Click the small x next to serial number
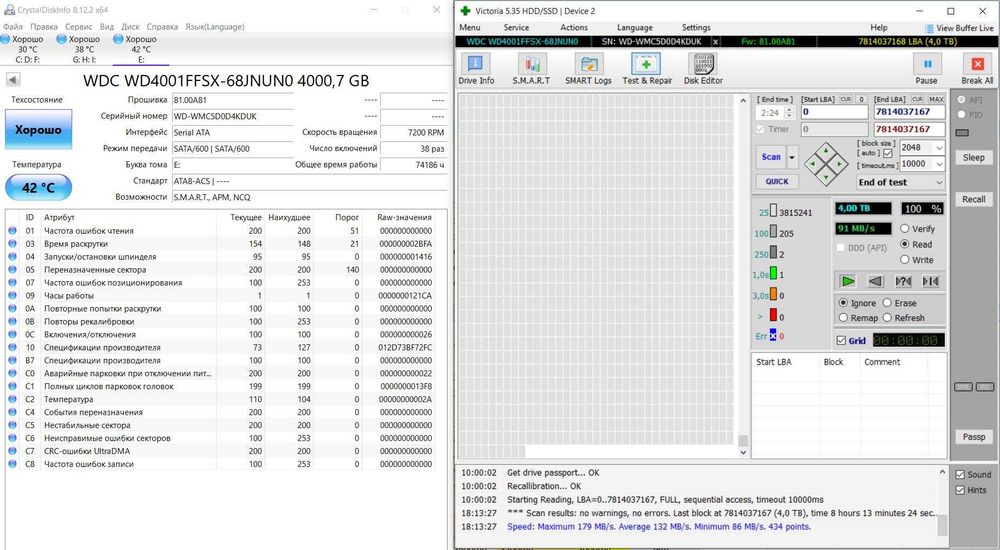The width and height of the screenshot is (1000, 550). point(716,41)
